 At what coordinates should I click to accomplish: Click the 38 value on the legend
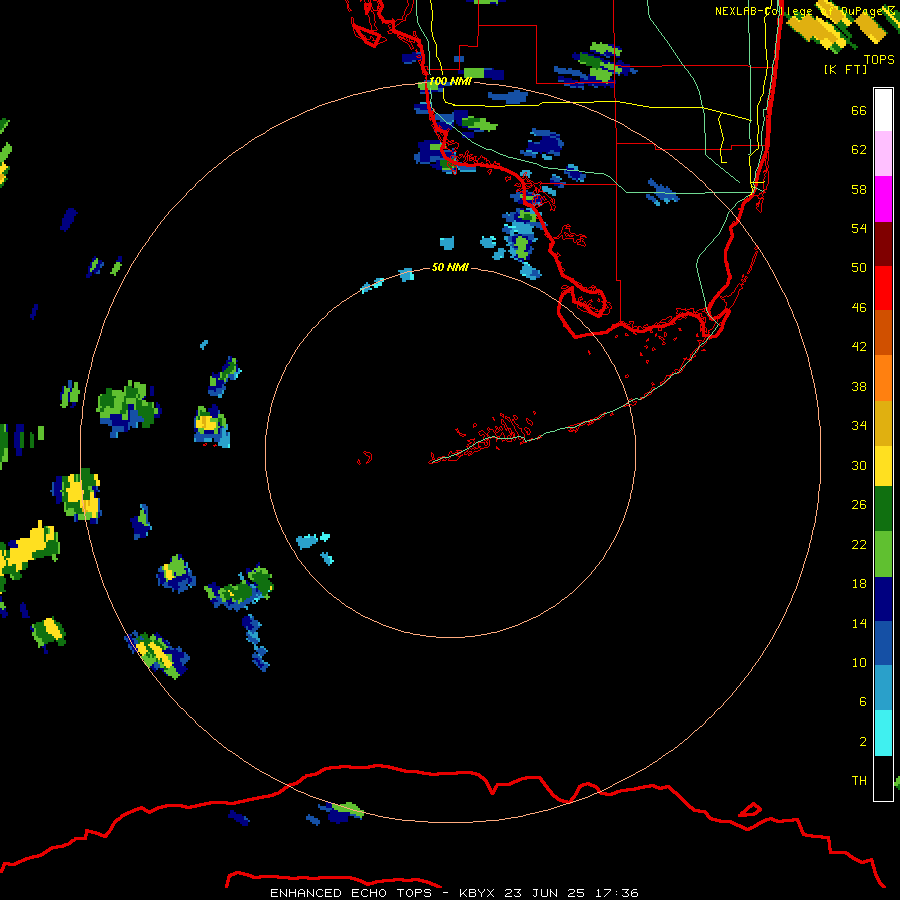pos(859,387)
